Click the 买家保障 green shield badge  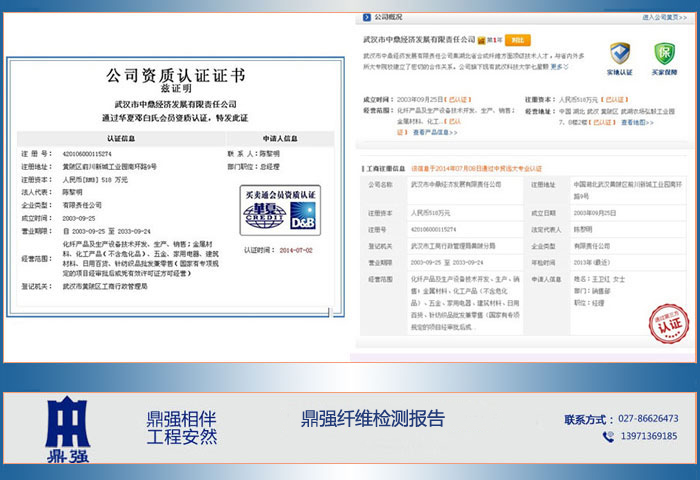[664, 56]
